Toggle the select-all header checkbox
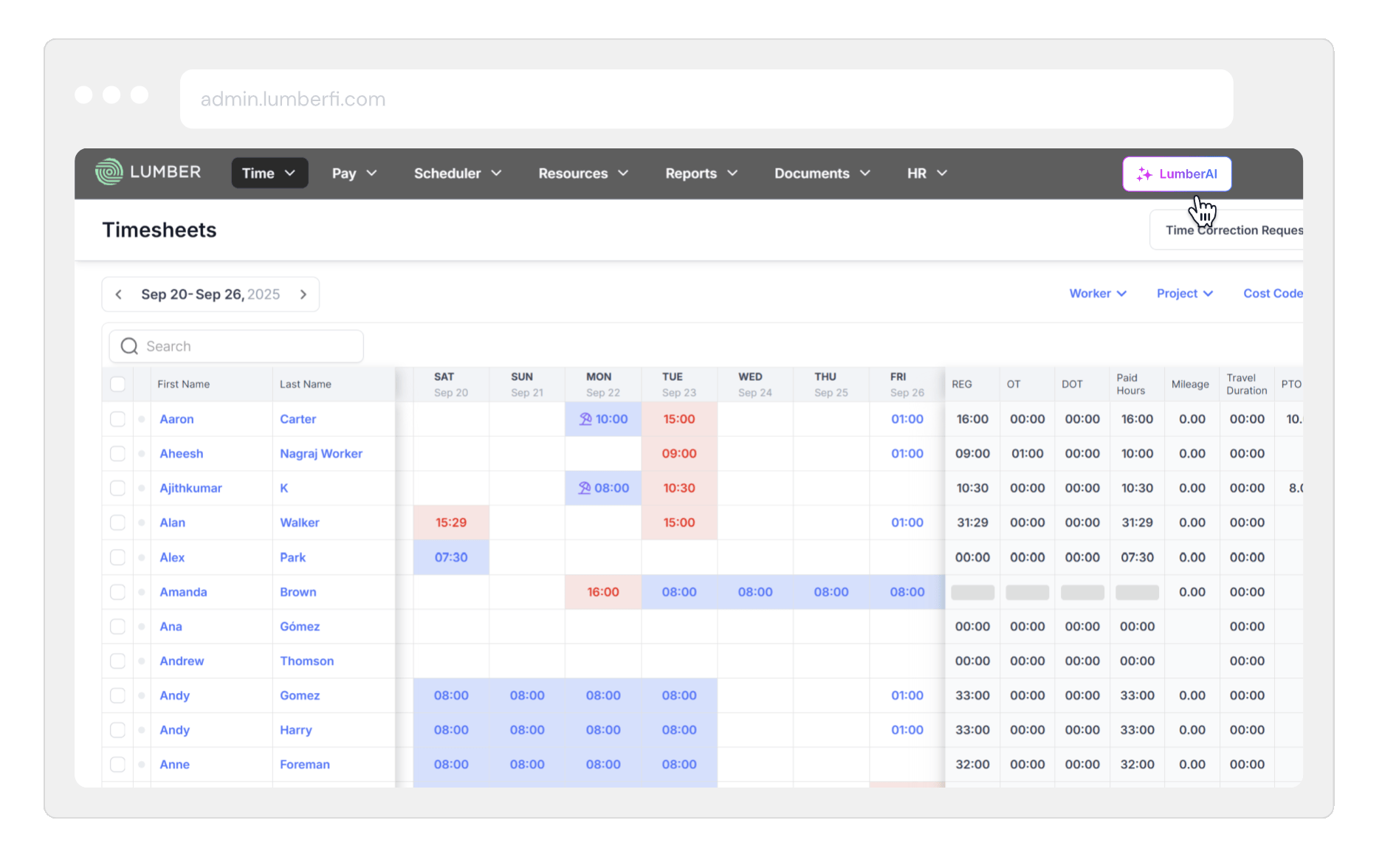This screenshot has width=1382, height=868. pyautogui.click(x=117, y=384)
